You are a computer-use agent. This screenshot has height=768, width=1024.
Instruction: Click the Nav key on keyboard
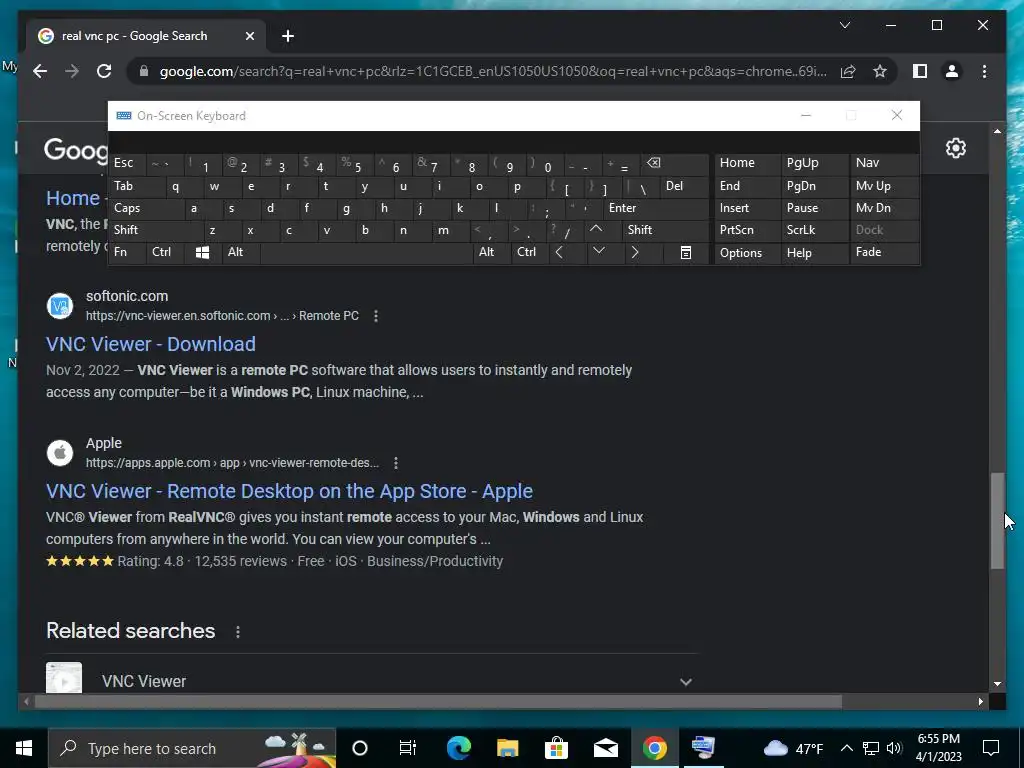(x=884, y=163)
